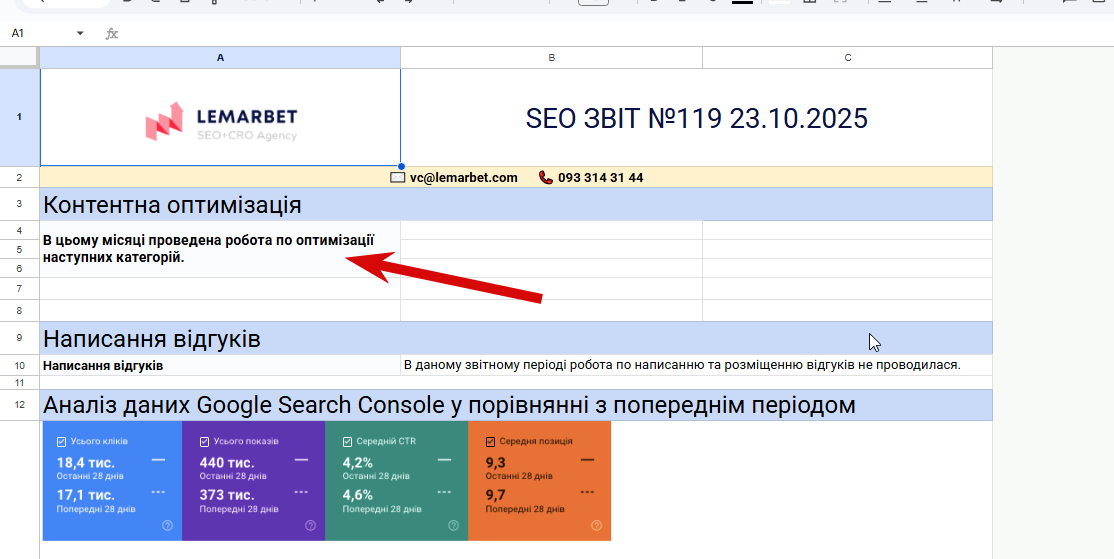
Task: Select the bold Написання відгуків cell in row 10
Action: pyautogui.click(x=220, y=365)
